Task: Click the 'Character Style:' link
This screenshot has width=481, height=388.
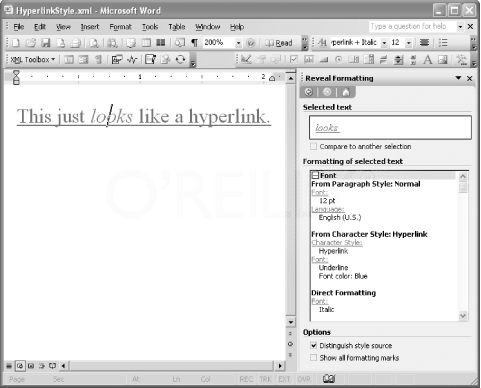Action: tap(337, 243)
